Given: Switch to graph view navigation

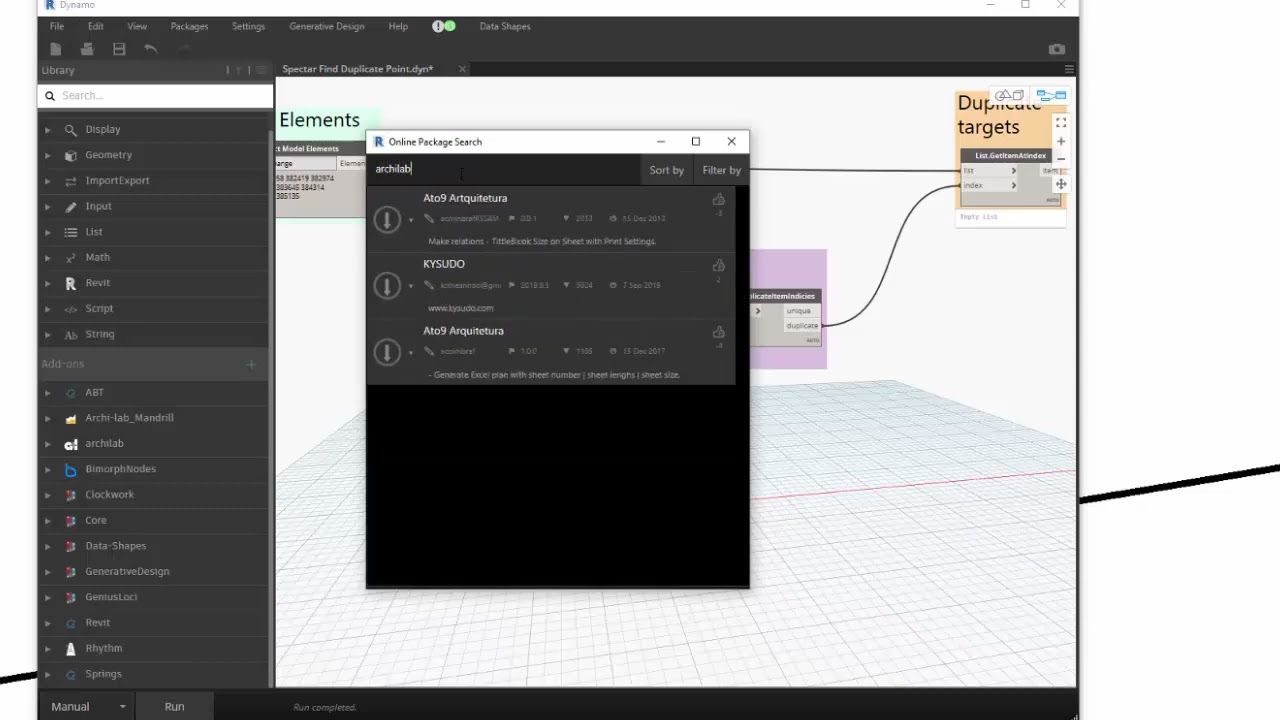Looking at the screenshot, I should (1051, 96).
